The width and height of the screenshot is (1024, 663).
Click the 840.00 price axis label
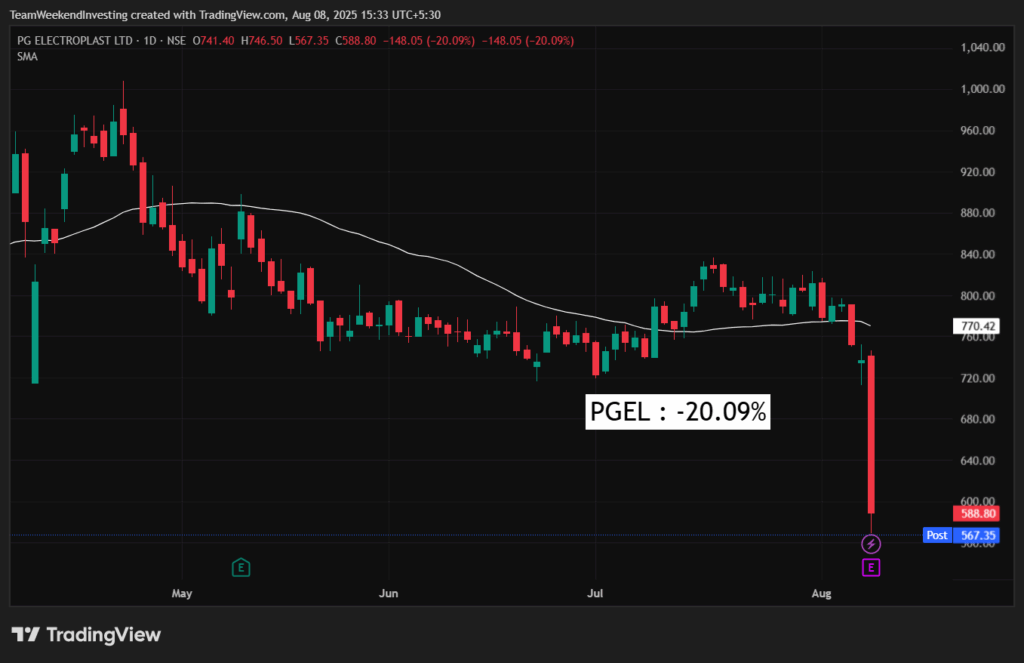point(978,254)
